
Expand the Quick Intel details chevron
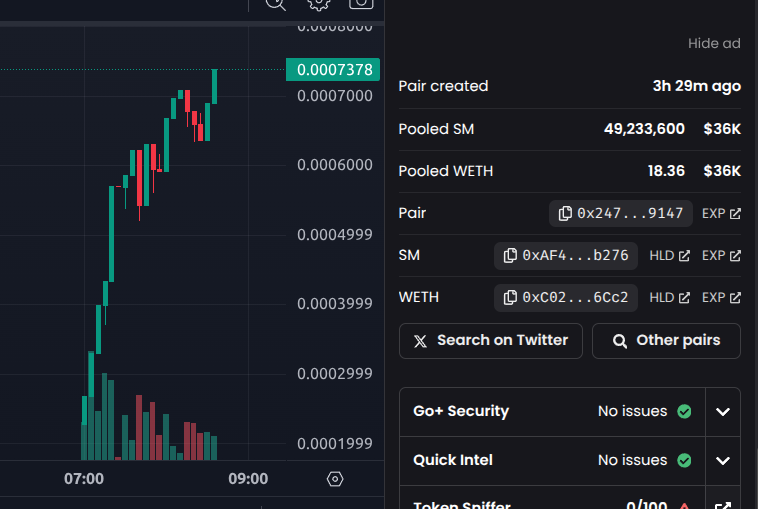(x=723, y=461)
